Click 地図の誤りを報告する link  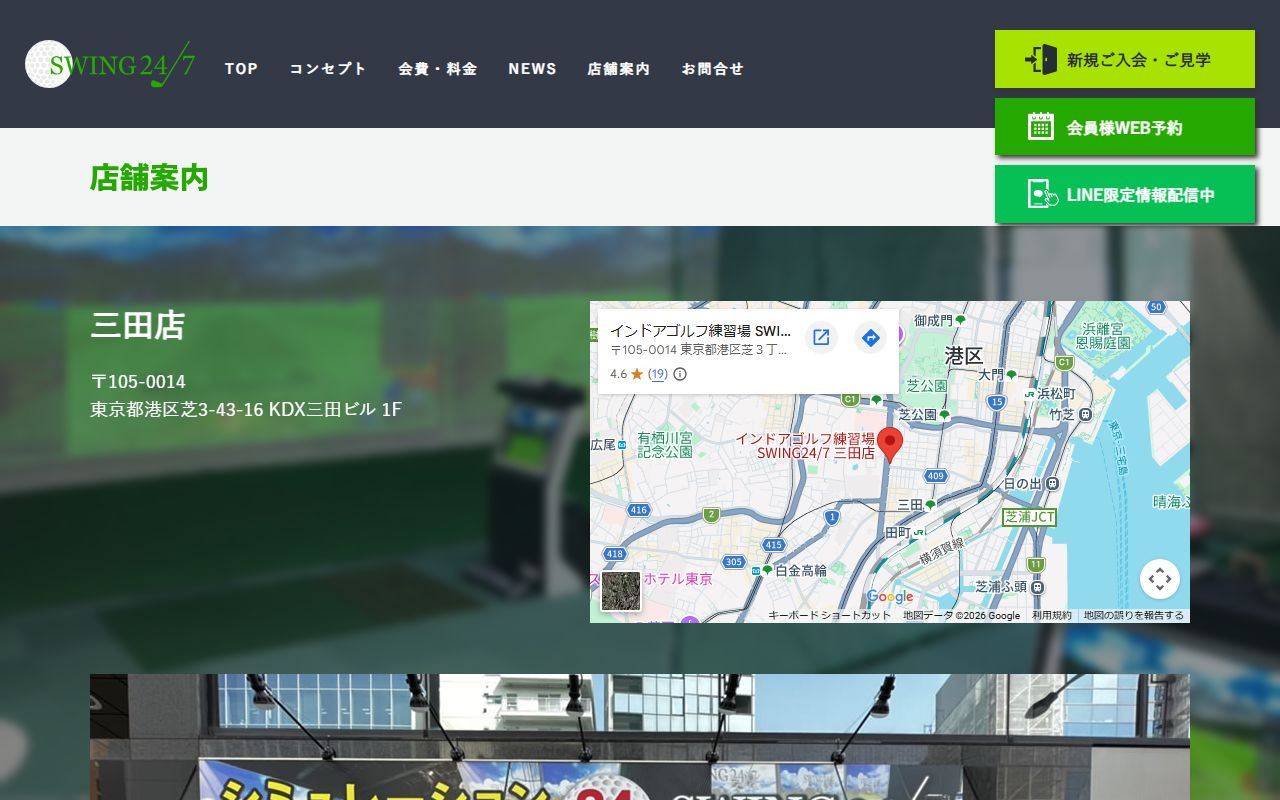coord(1134,616)
